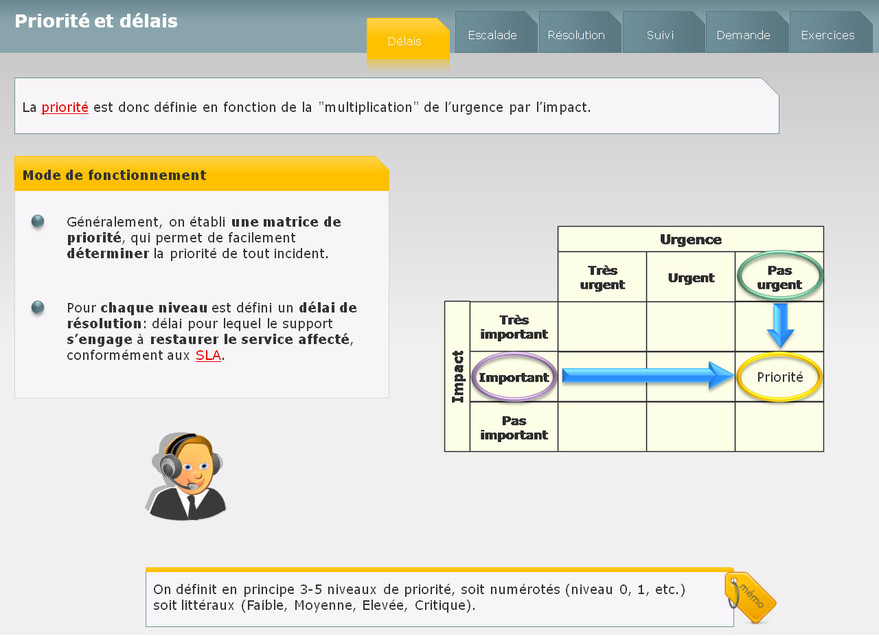Select the purple-circled "Important" row label
The width and height of the screenshot is (879, 636).
click(x=514, y=377)
